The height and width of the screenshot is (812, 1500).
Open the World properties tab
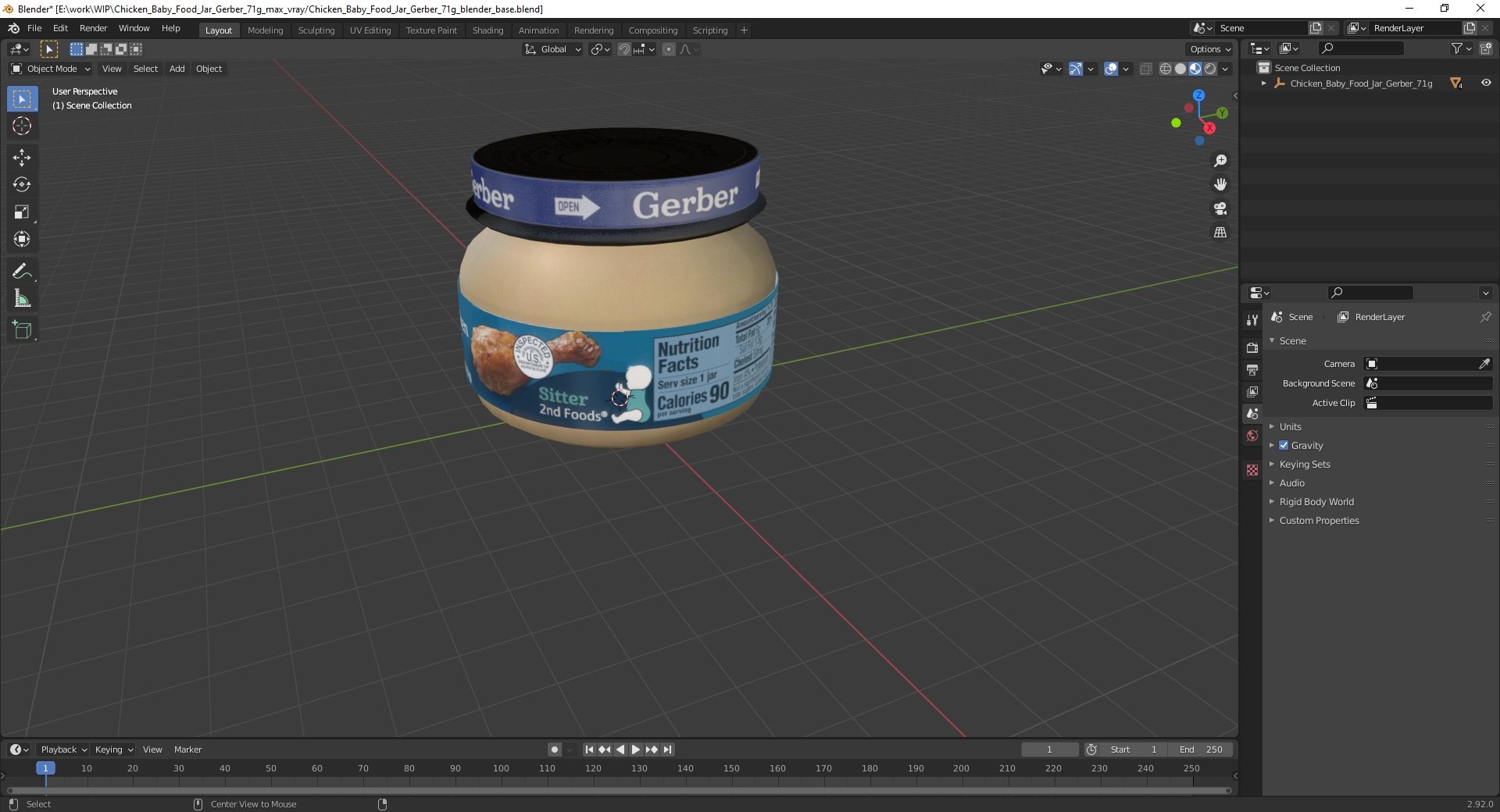coord(1252,436)
